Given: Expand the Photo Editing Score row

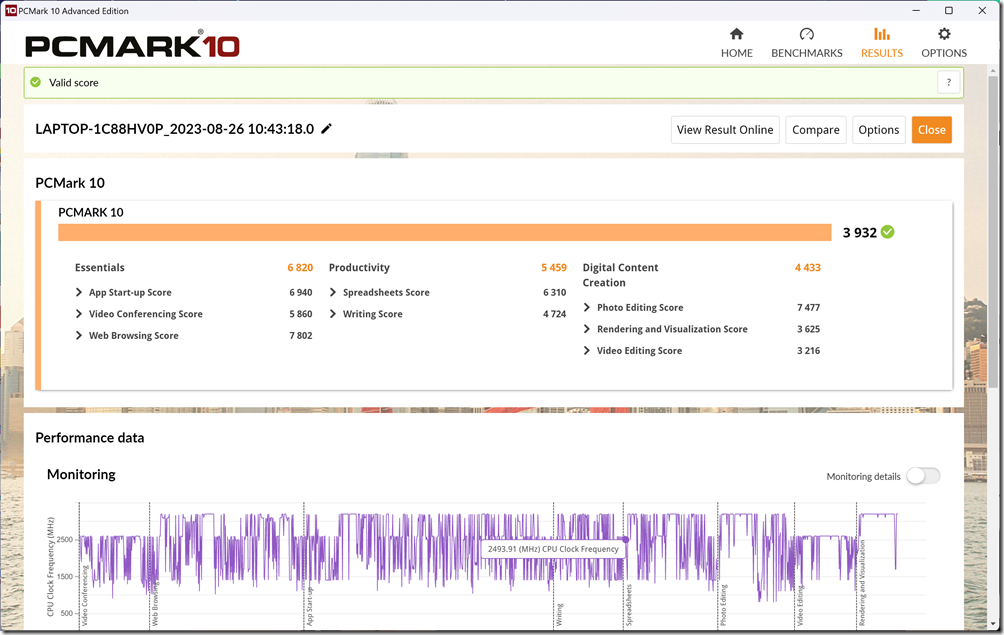Looking at the screenshot, I should pos(588,308).
